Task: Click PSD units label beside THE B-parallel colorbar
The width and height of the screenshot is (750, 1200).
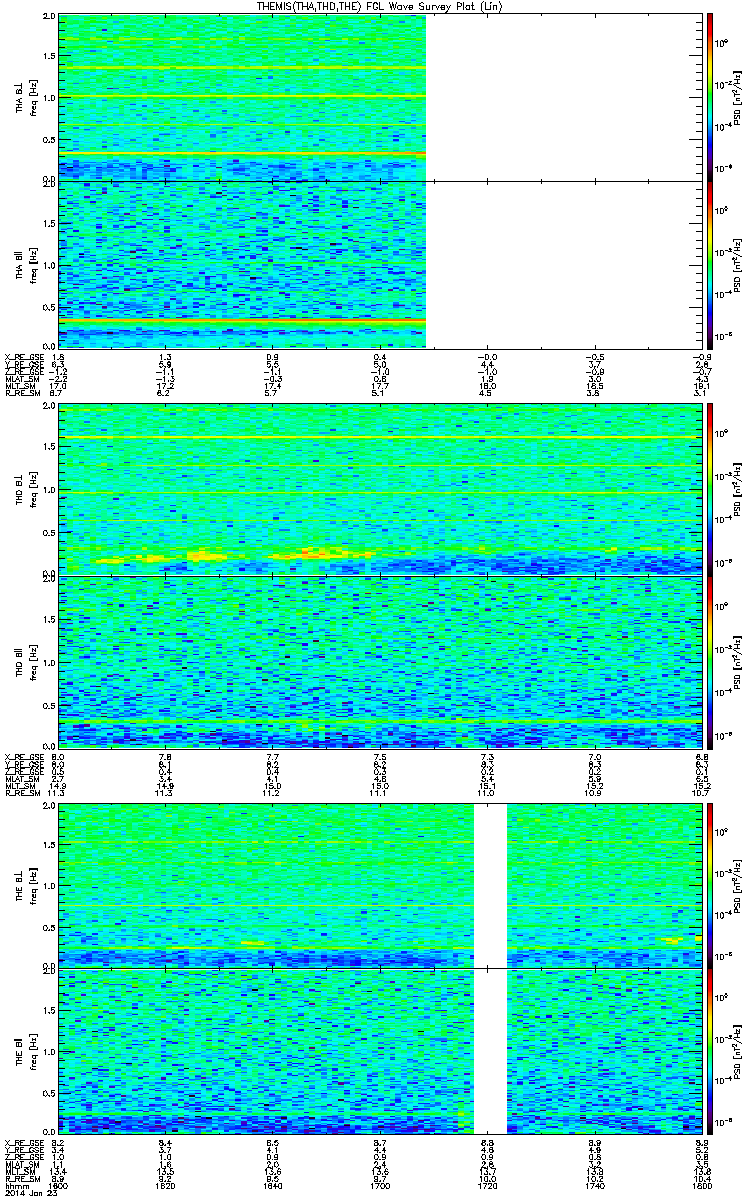Action: click(x=739, y=1051)
